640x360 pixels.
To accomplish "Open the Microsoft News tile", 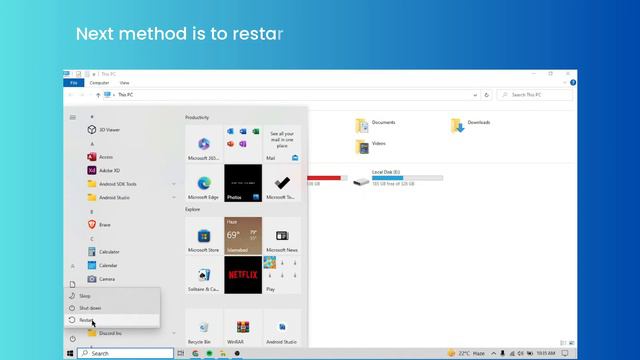I will (282, 236).
